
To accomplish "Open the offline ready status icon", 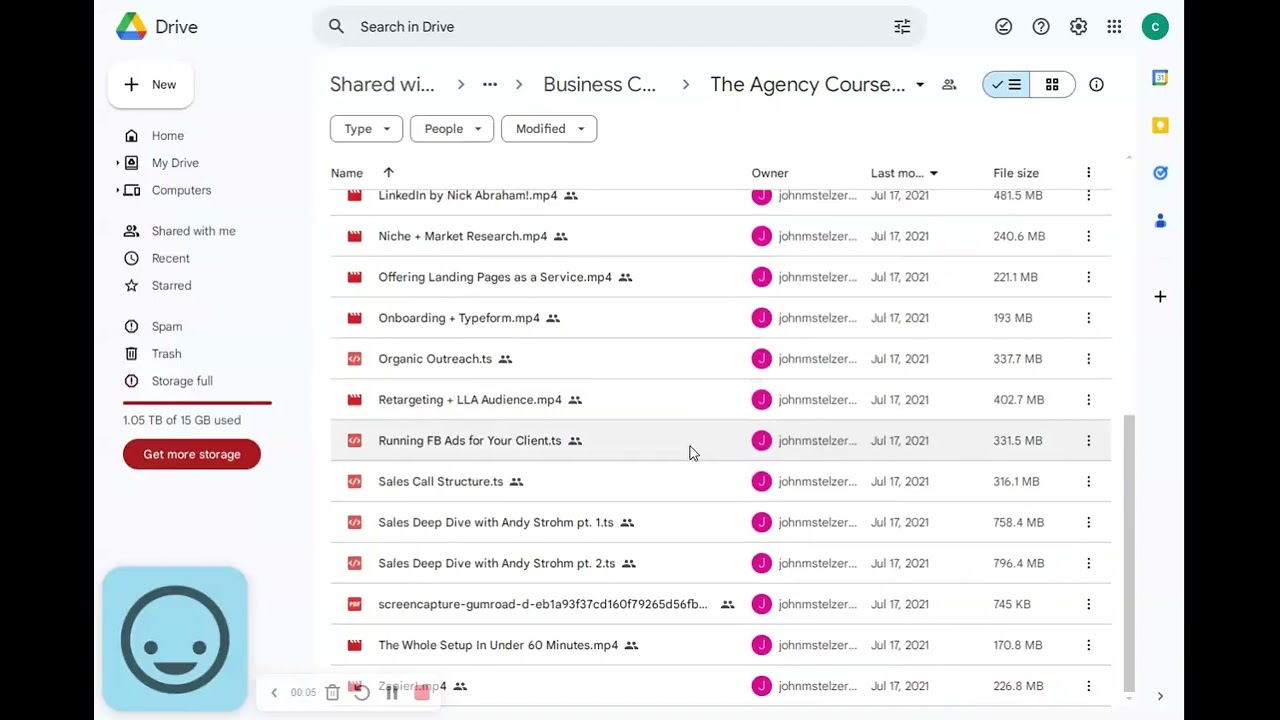I will (x=1003, y=27).
